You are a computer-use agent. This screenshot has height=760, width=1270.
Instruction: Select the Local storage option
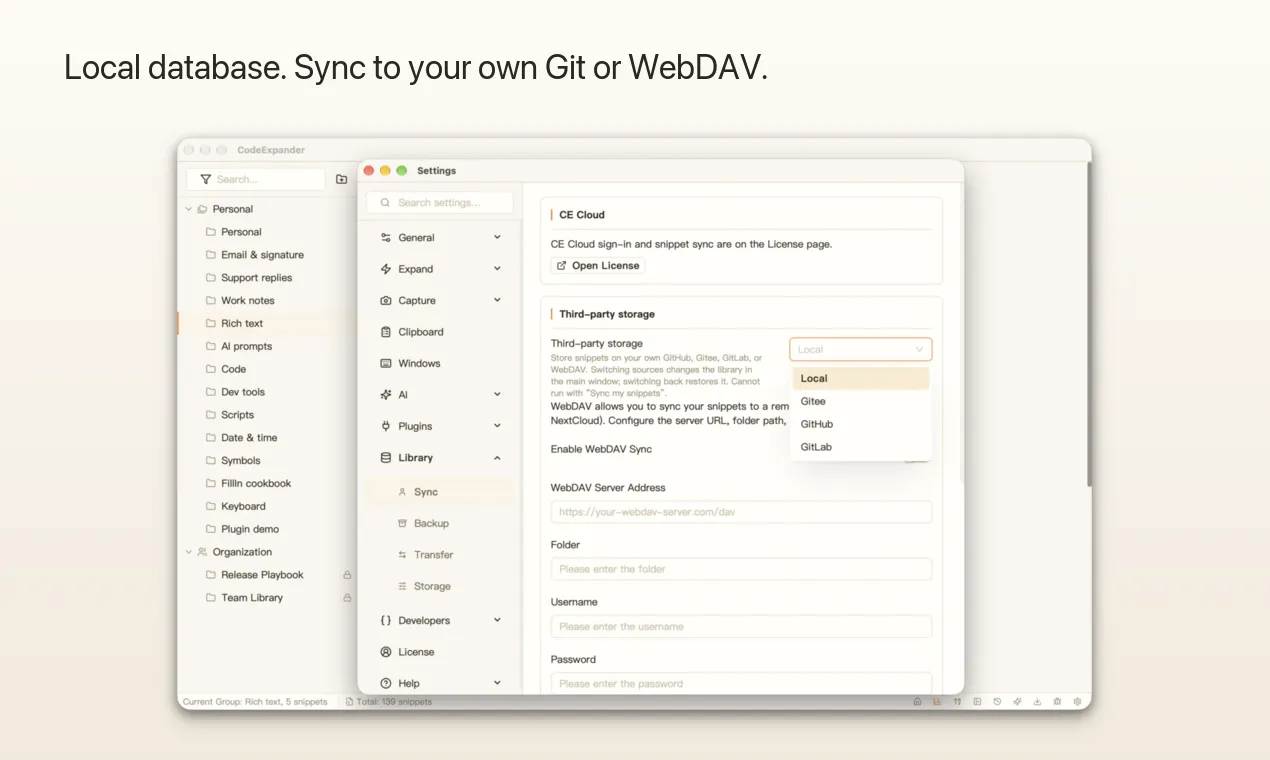[861, 378]
